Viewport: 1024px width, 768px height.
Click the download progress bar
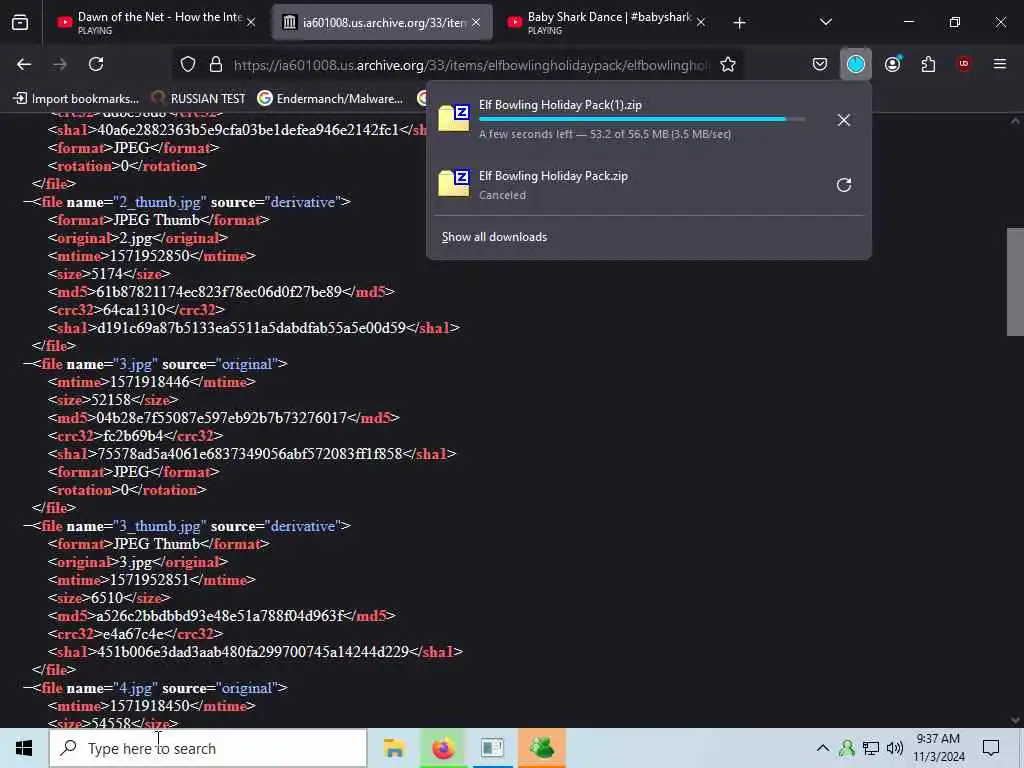pos(642,120)
